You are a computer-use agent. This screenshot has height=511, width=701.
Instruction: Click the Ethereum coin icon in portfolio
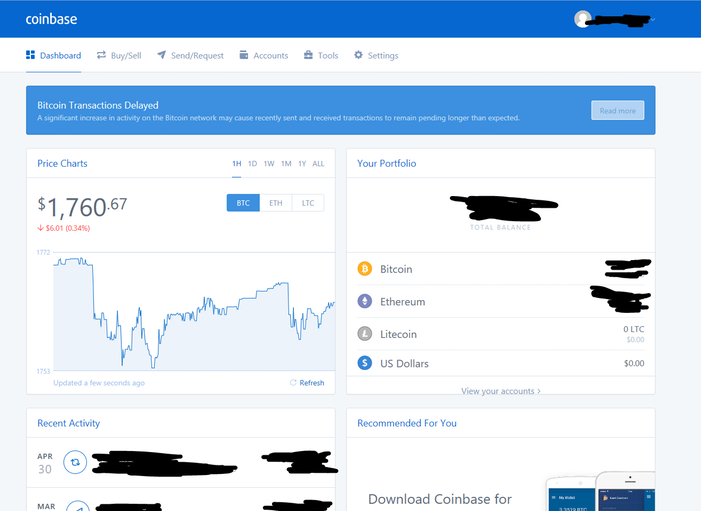[364, 301]
